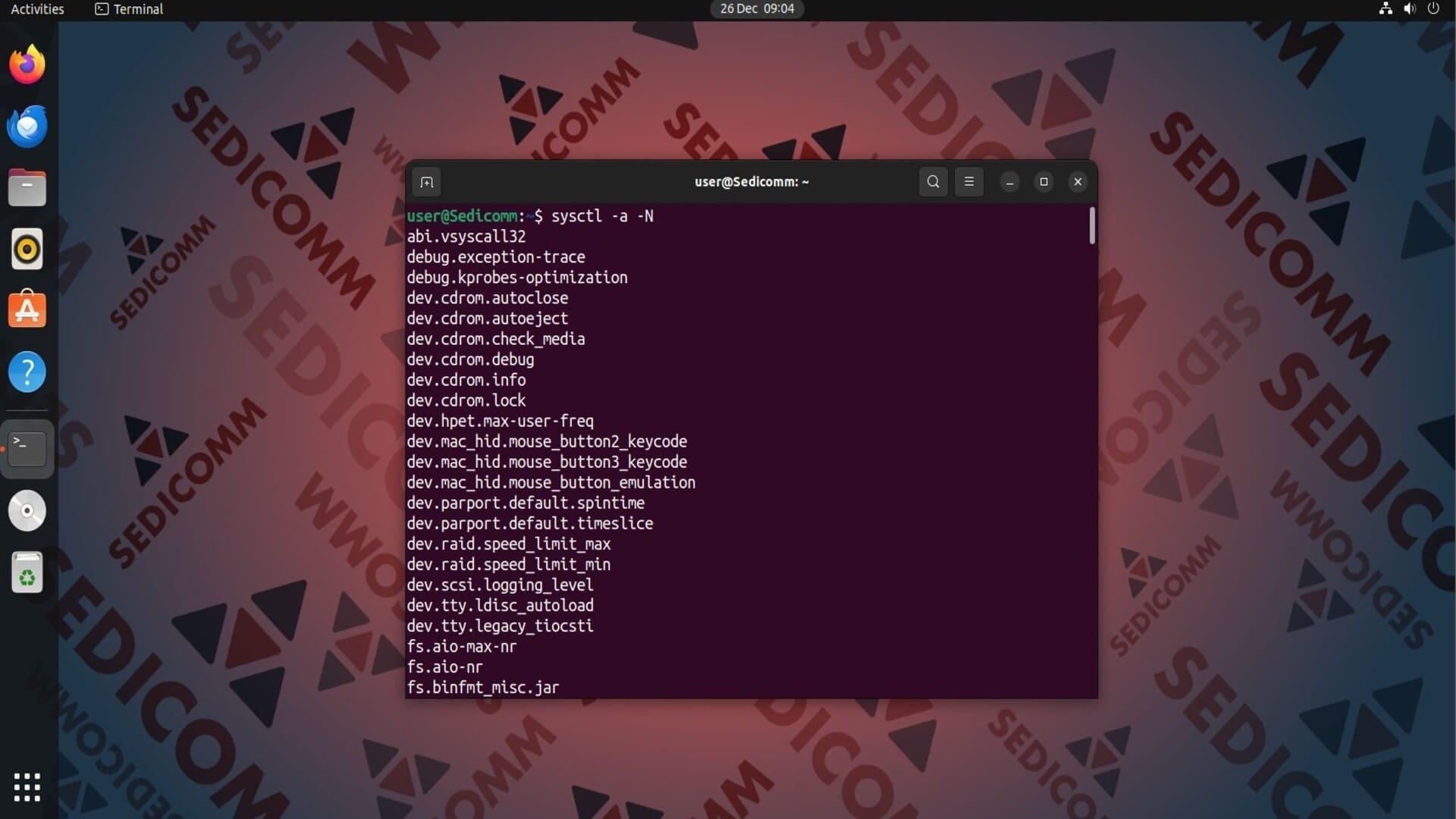The width and height of the screenshot is (1456, 819).
Task: Open the power system menu
Action: point(1433,9)
